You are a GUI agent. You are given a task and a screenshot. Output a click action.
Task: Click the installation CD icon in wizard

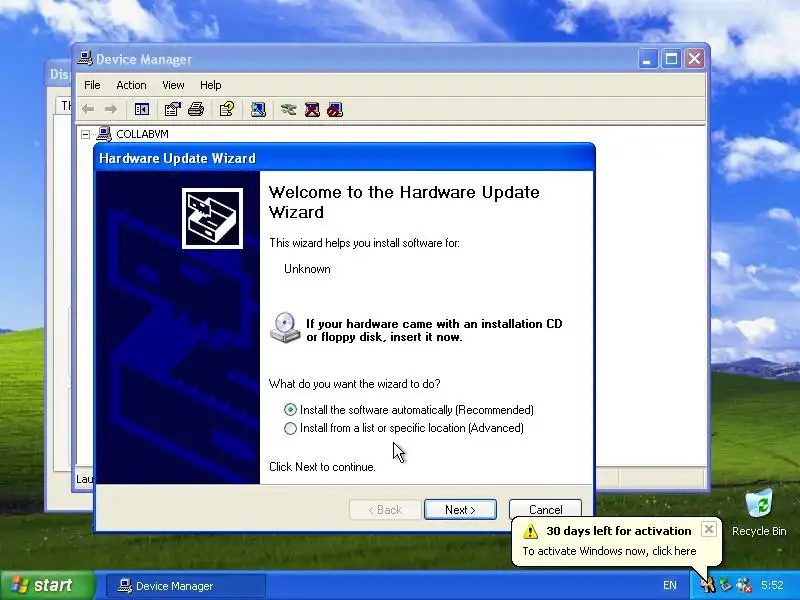click(x=285, y=328)
